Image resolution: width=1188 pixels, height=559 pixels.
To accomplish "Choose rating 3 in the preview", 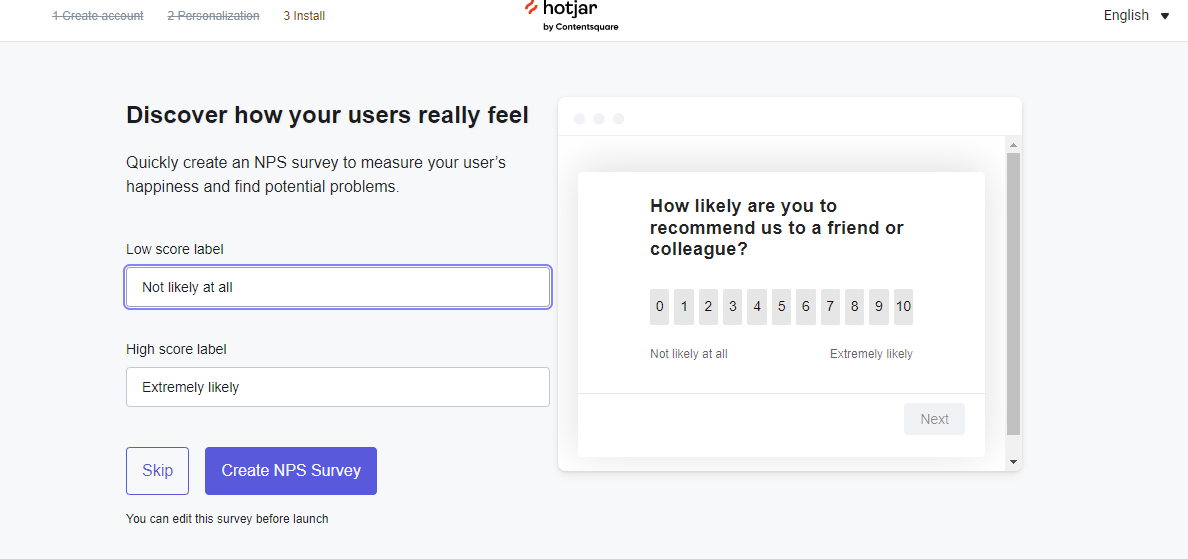I will [x=733, y=307].
